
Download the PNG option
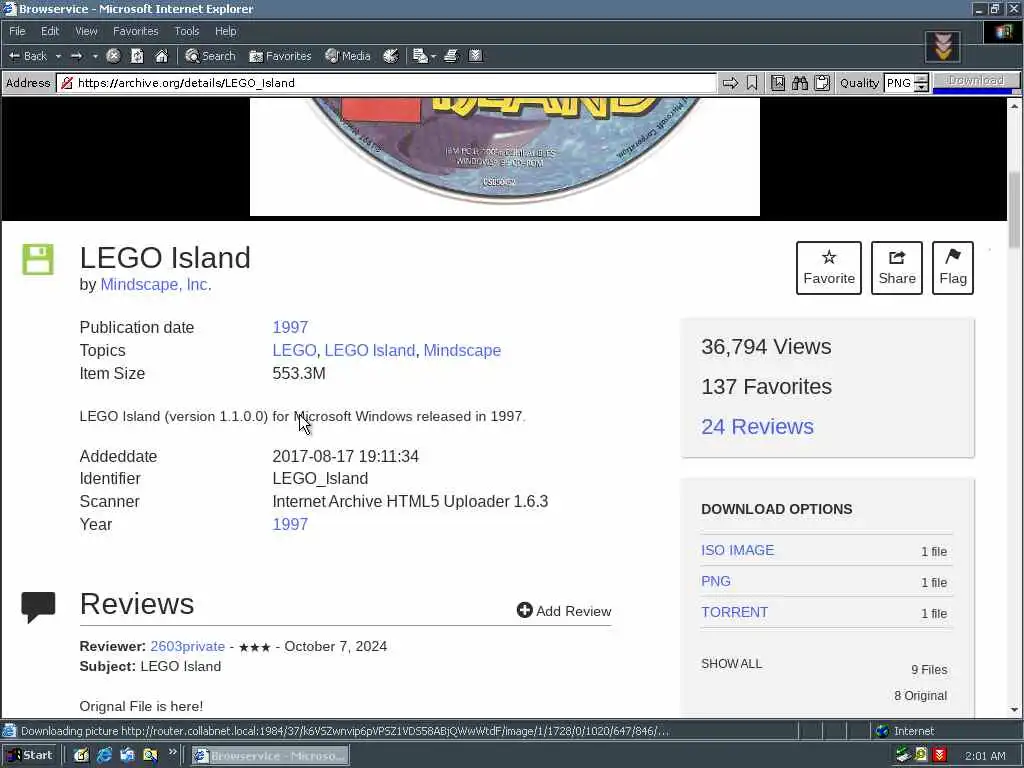click(716, 581)
